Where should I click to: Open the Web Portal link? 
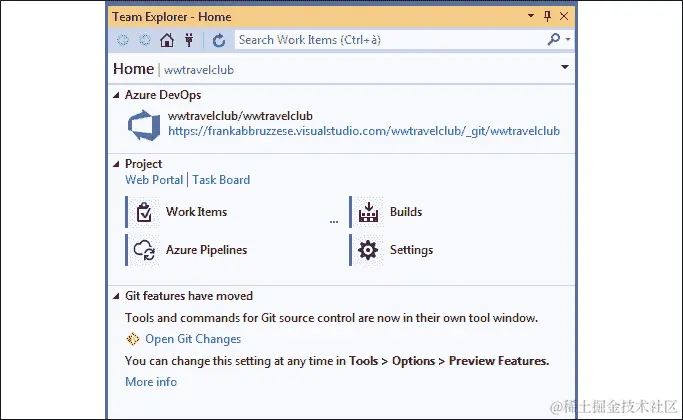154,180
